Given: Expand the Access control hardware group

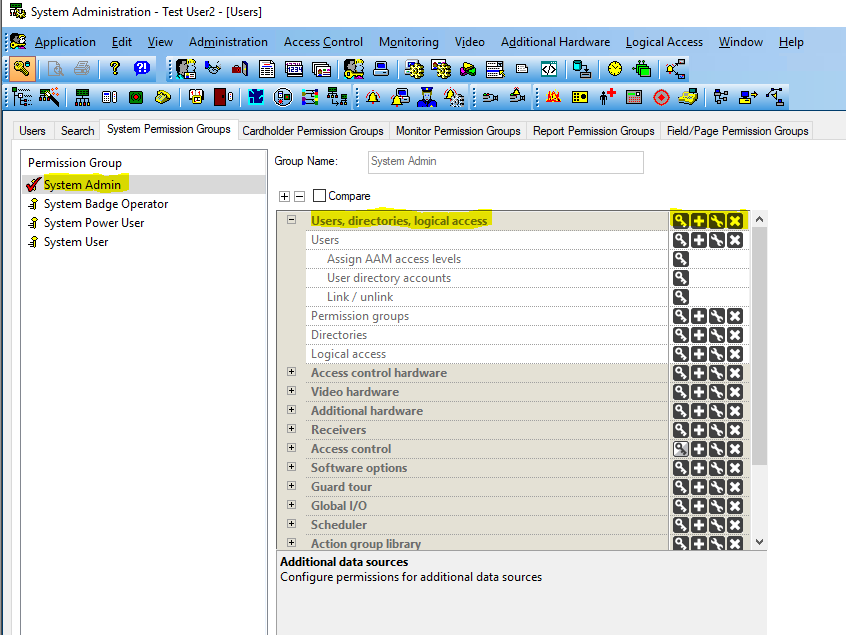Looking at the screenshot, I should 291,372.
